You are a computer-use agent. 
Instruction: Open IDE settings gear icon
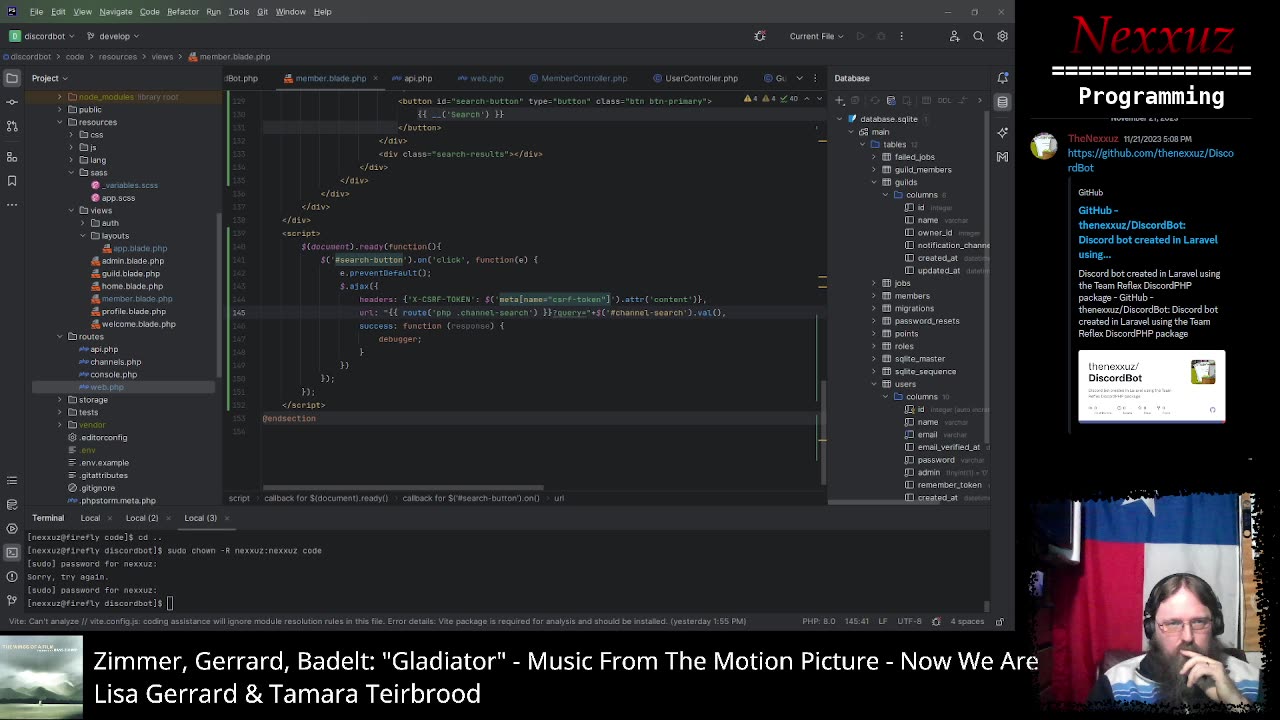pos(1002,36)
